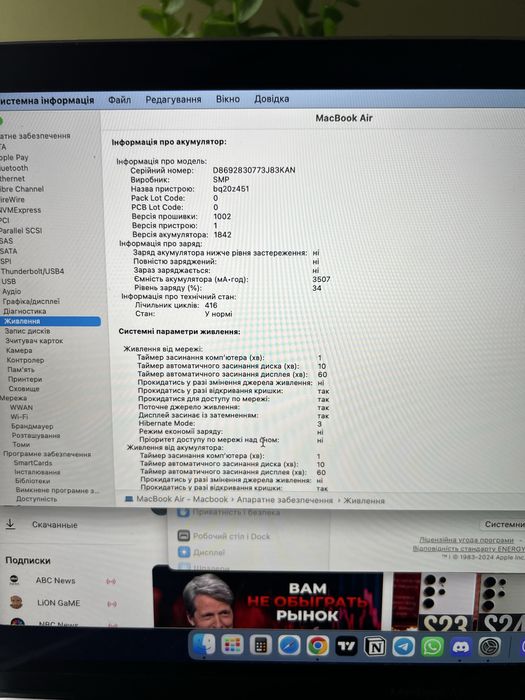Select NVMExpress in the sidebar
This screenshot has width=525, height=700.
tap(21, 210)
